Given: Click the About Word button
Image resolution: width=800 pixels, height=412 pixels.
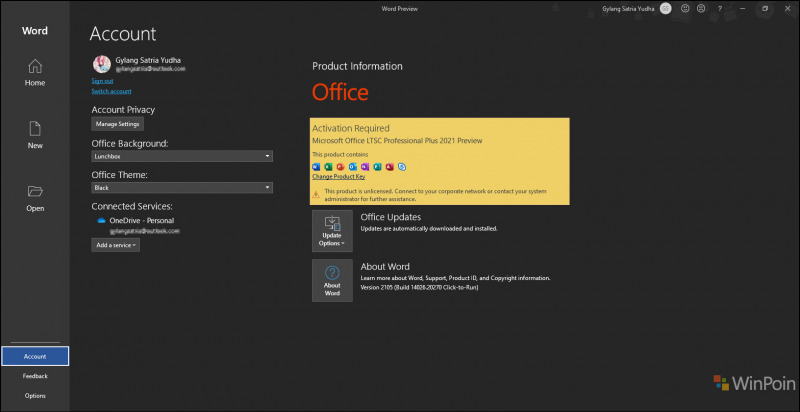Looking at the screenshot, I should (x=332, y=280).
